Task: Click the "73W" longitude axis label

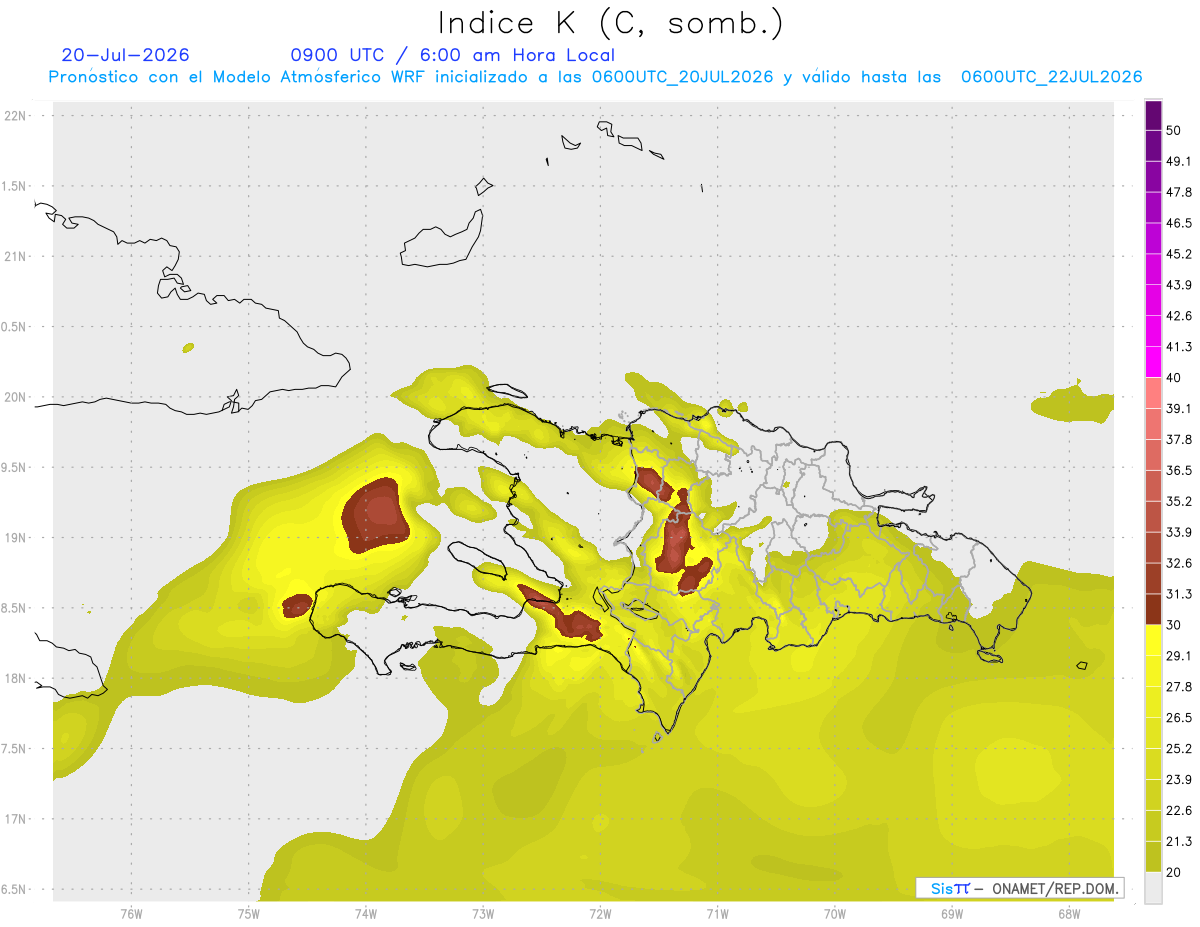Action: 483,912
